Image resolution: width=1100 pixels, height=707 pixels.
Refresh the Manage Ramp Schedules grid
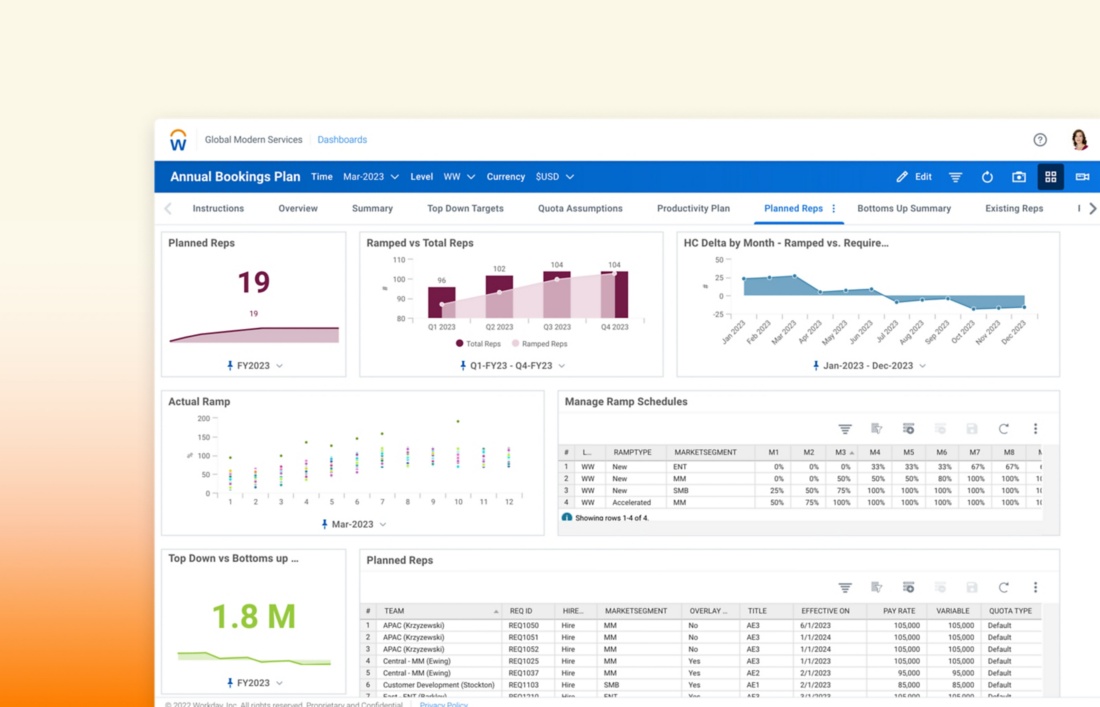[x=1003, y=429]
